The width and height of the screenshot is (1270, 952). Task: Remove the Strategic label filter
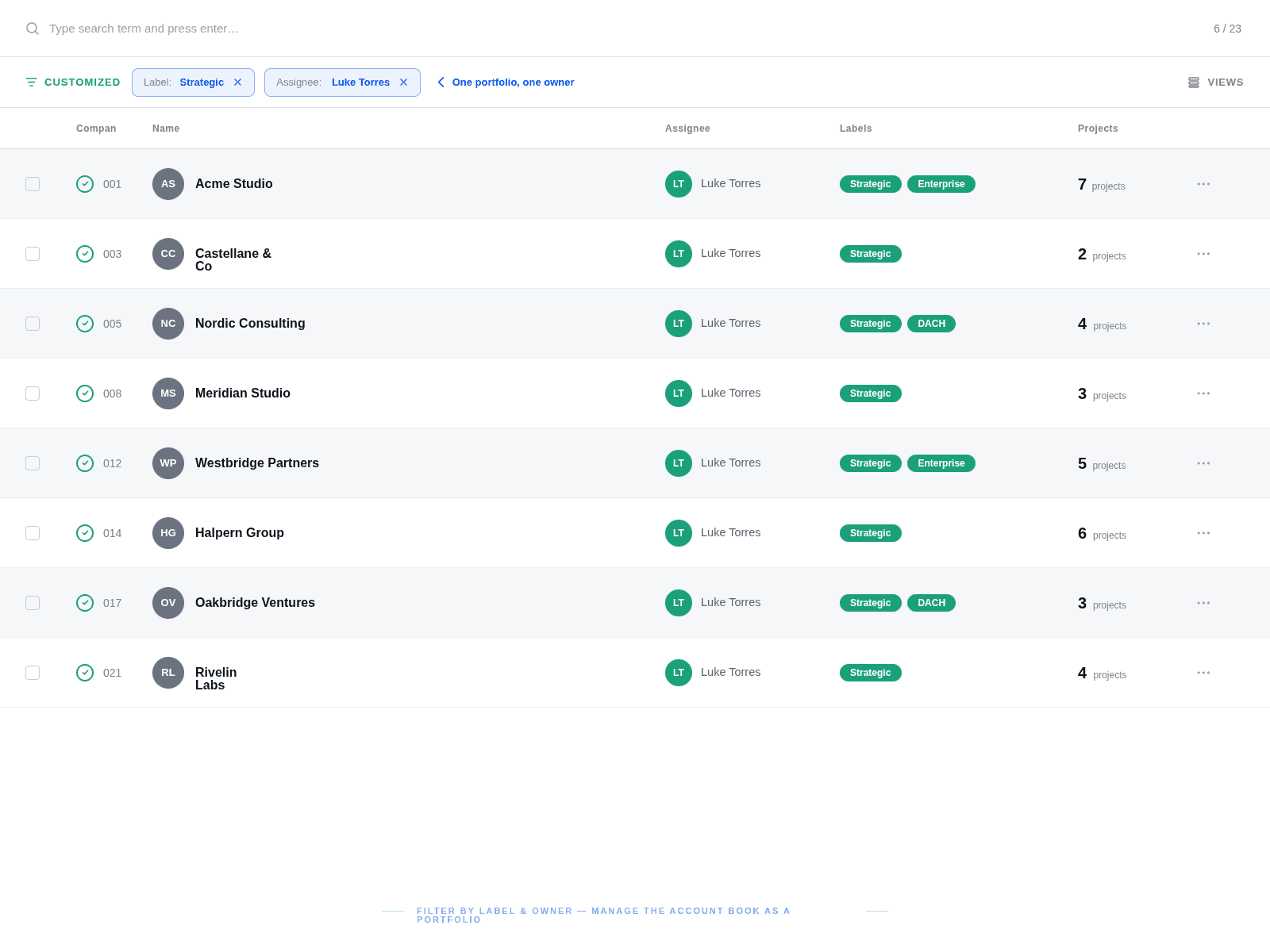237,83
